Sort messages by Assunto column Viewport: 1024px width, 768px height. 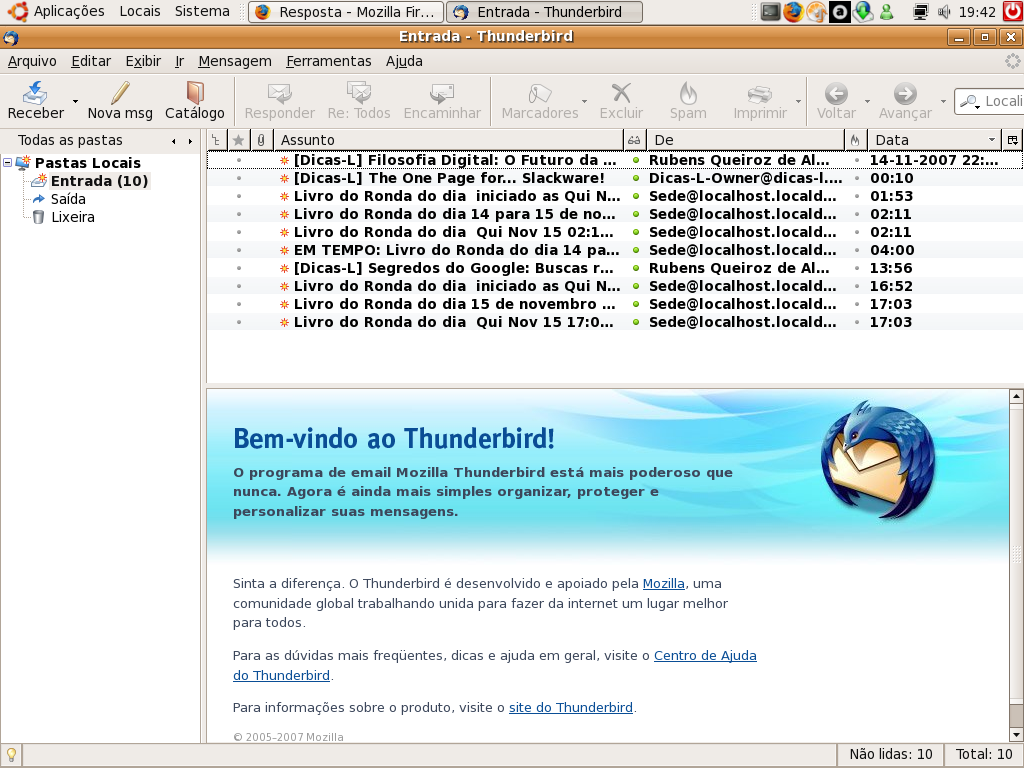tap(448, 140)
